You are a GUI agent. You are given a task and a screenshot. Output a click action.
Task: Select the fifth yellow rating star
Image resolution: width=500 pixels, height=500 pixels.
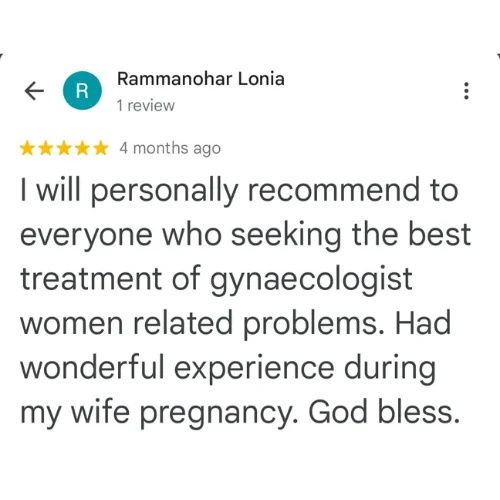(101, 148)
